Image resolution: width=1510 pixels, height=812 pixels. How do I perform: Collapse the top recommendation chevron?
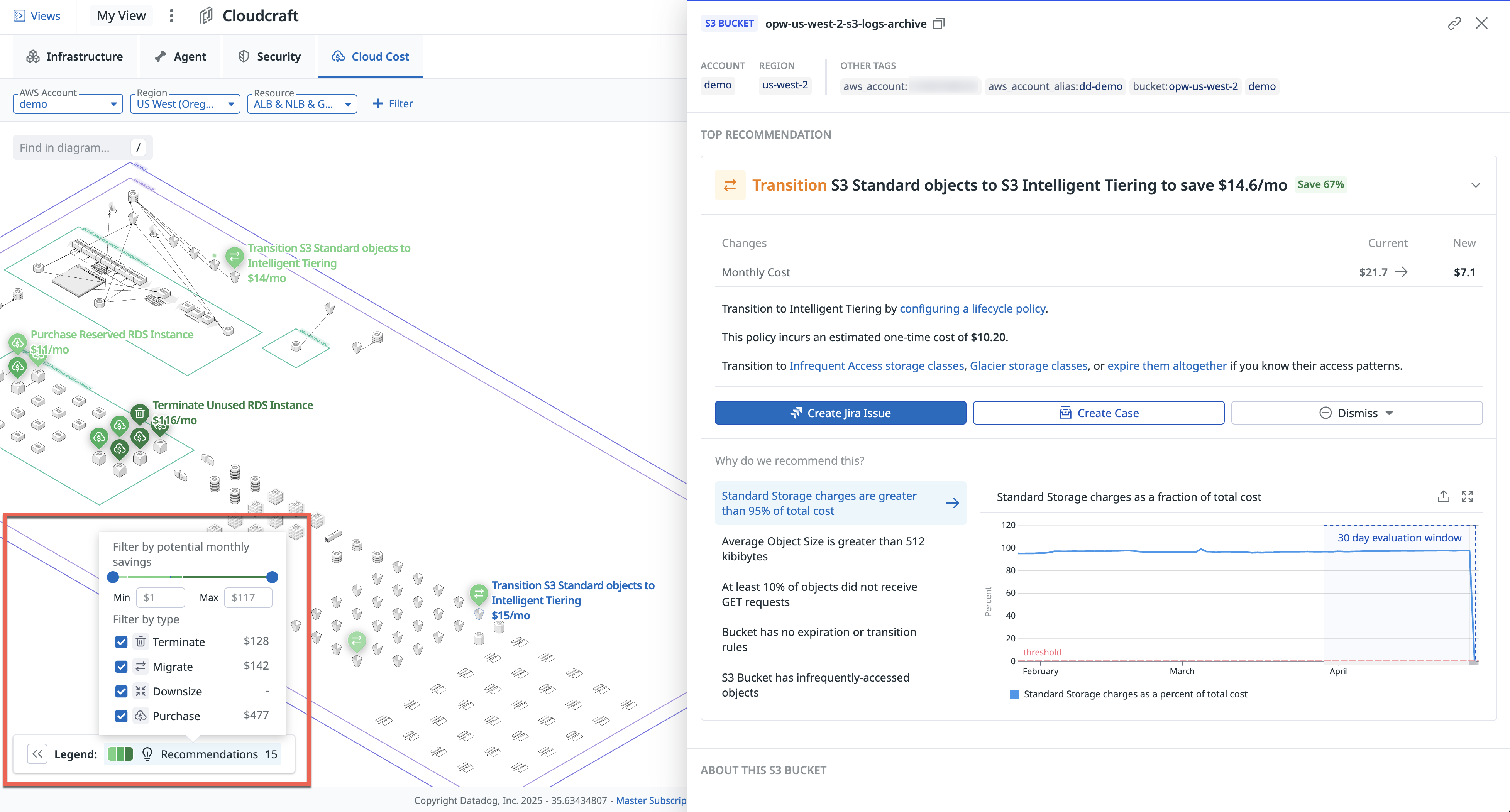click(1475, 185)
